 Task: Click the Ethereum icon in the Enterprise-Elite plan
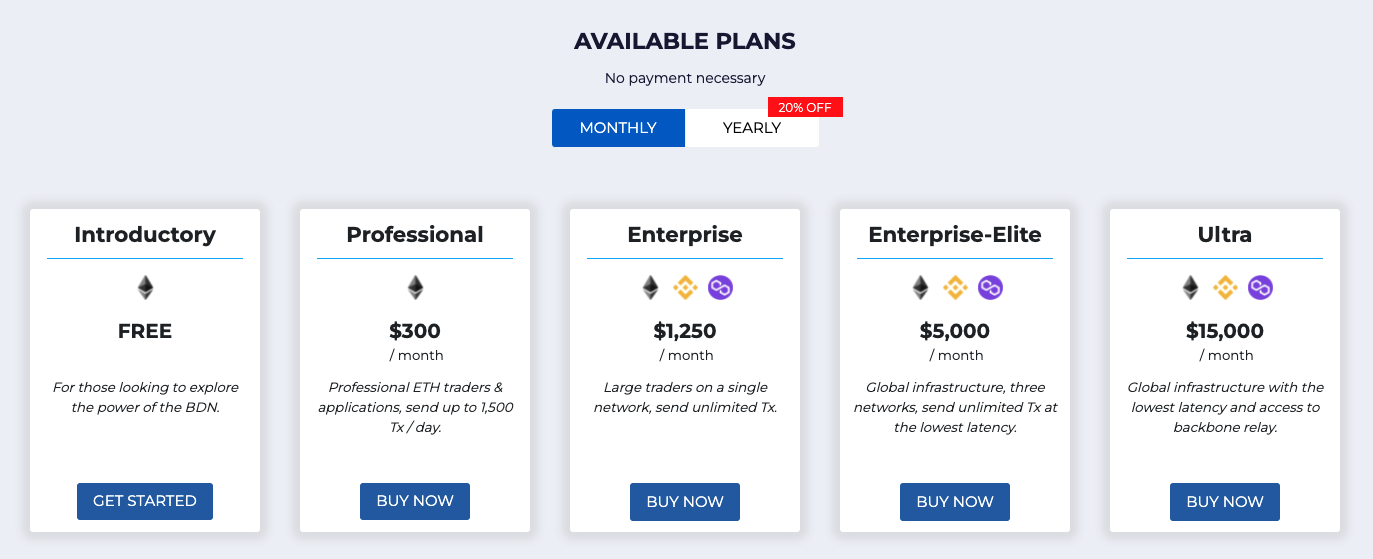[x=920, y=288]
